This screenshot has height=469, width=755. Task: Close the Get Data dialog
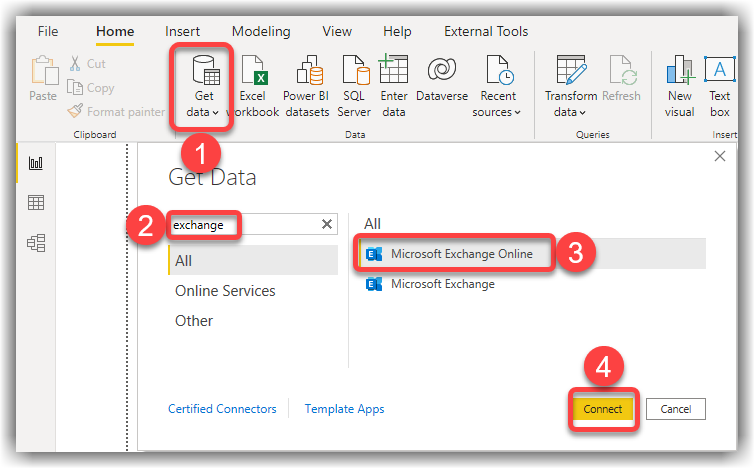click(x=719, y=156)
